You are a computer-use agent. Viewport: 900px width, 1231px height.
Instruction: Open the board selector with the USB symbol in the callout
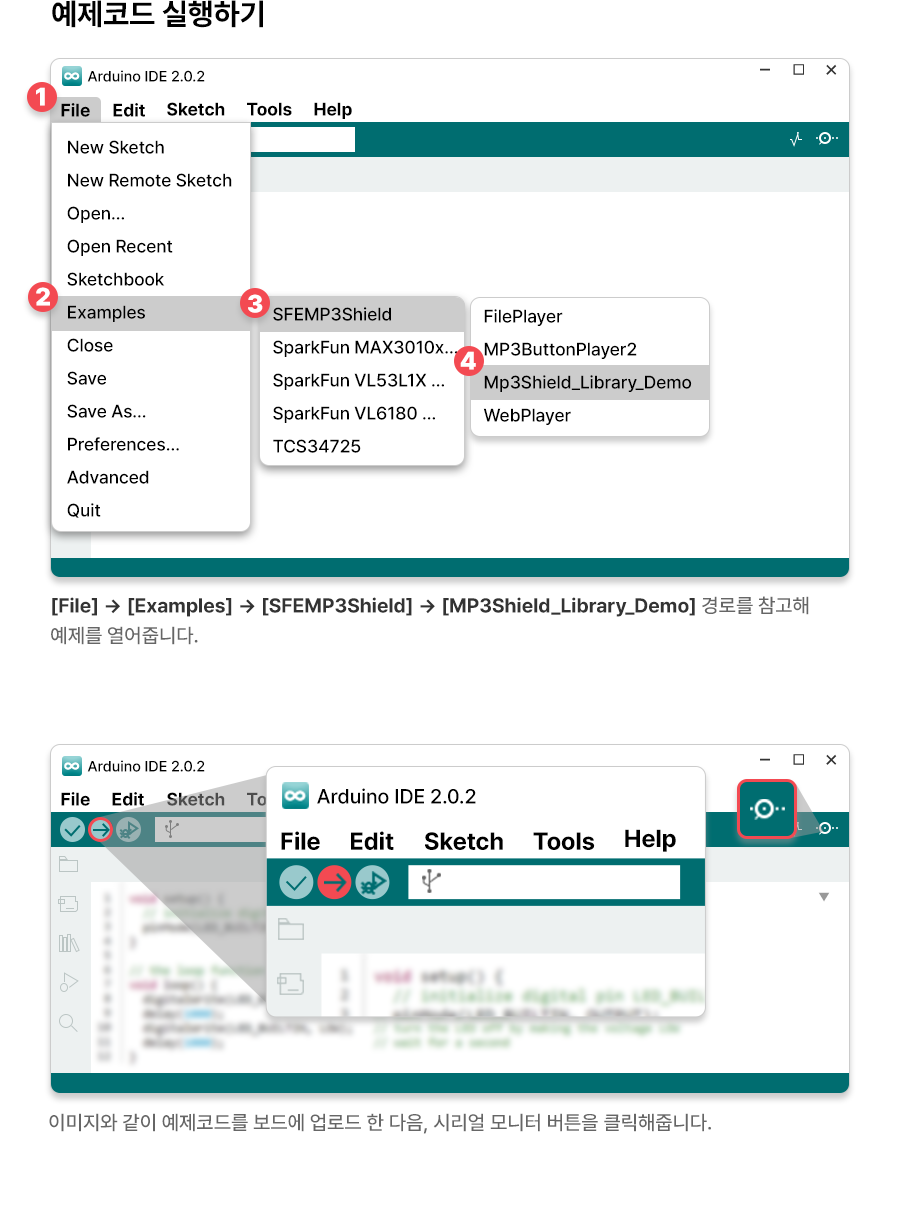tap(543, 882)
